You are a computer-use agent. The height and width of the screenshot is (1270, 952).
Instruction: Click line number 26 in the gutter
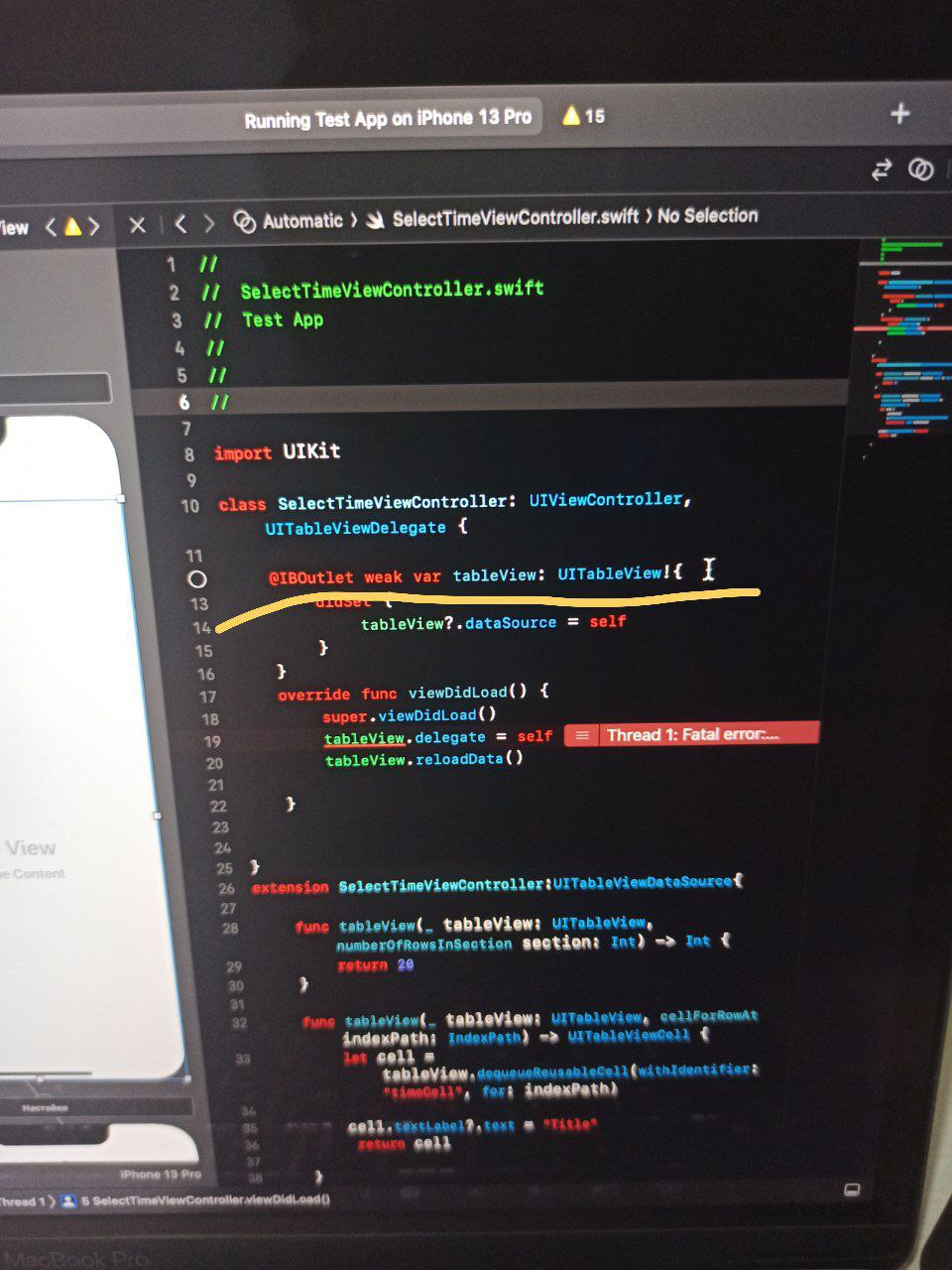coord(226,888)
